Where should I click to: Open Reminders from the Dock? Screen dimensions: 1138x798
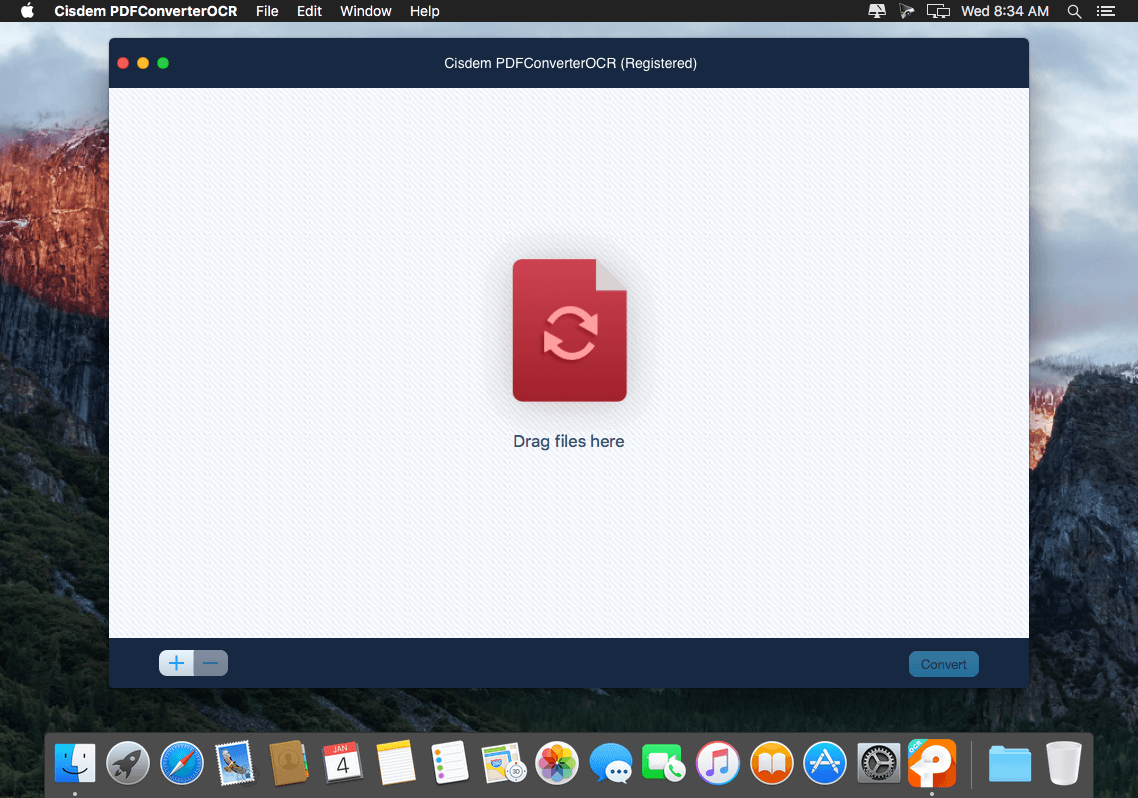449,763
